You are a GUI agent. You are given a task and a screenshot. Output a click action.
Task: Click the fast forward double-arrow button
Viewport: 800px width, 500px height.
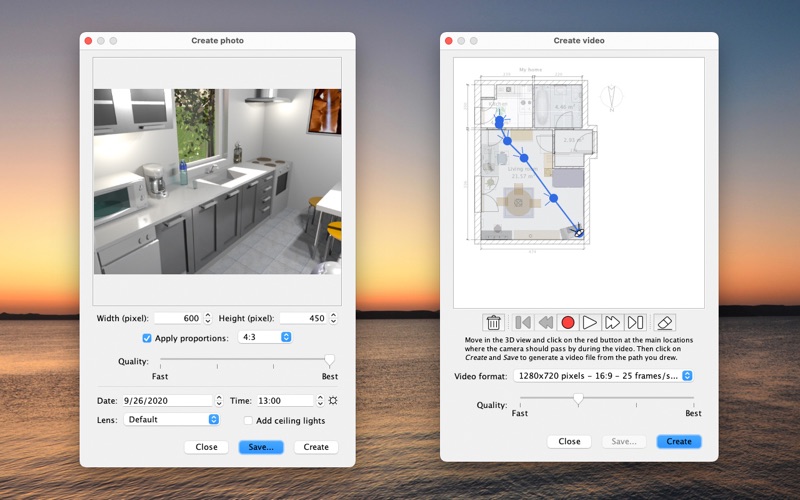pos(613,322)
